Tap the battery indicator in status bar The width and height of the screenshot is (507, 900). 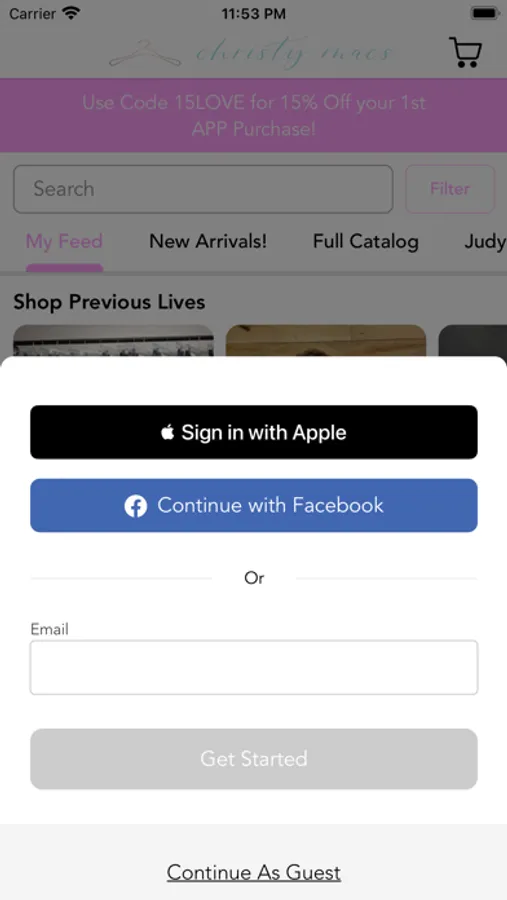click(x=484, y=13)
